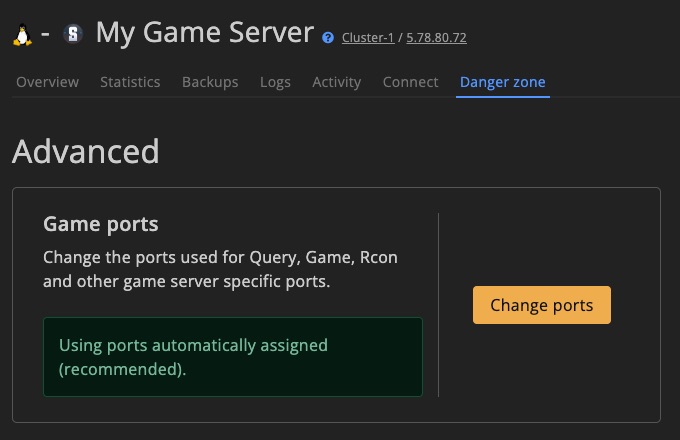Click the green automatically assigned ports notice
The image size is (680, 440).
coord(233,357)
